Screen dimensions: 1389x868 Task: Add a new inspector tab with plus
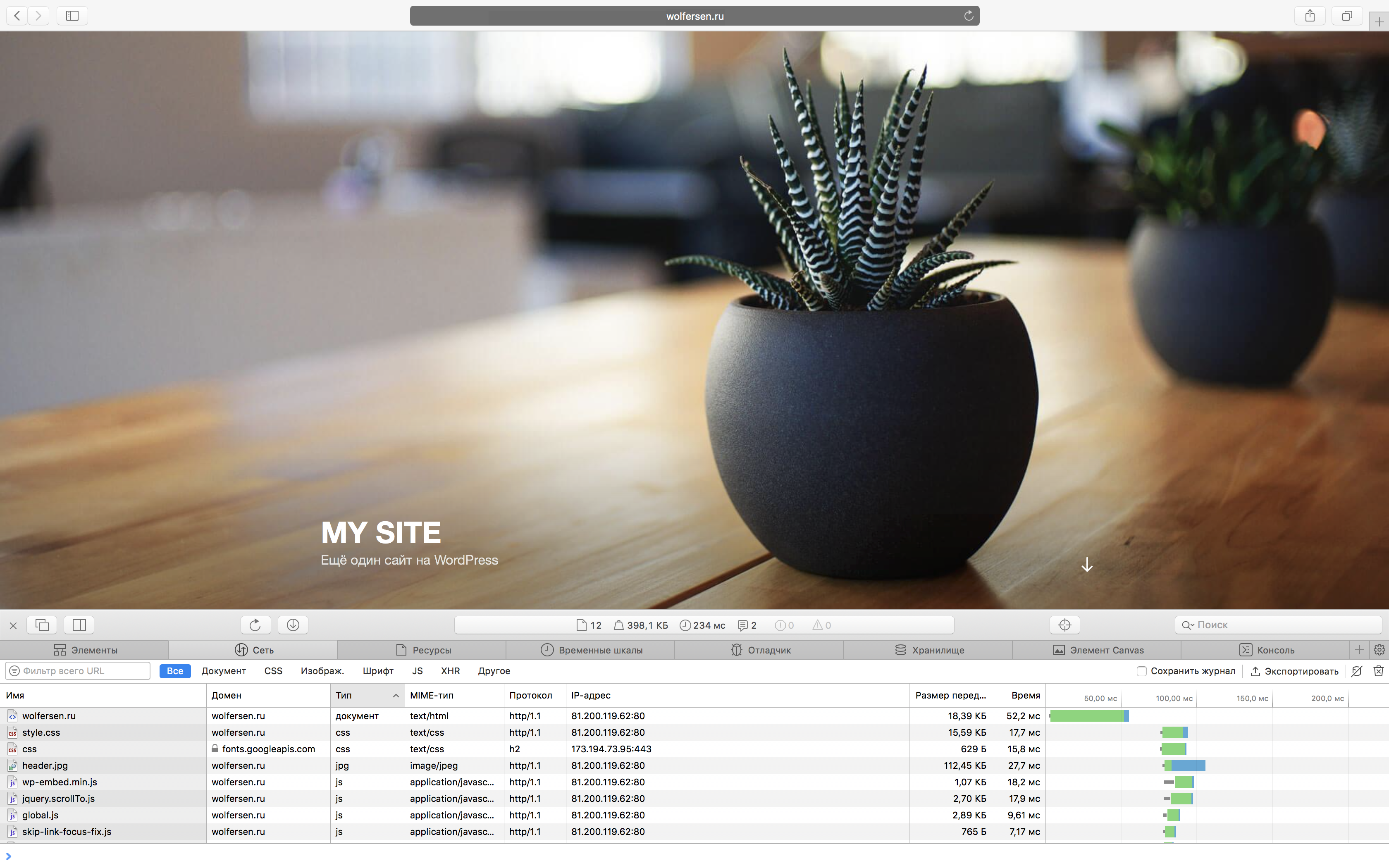(x=1359, y=650)
